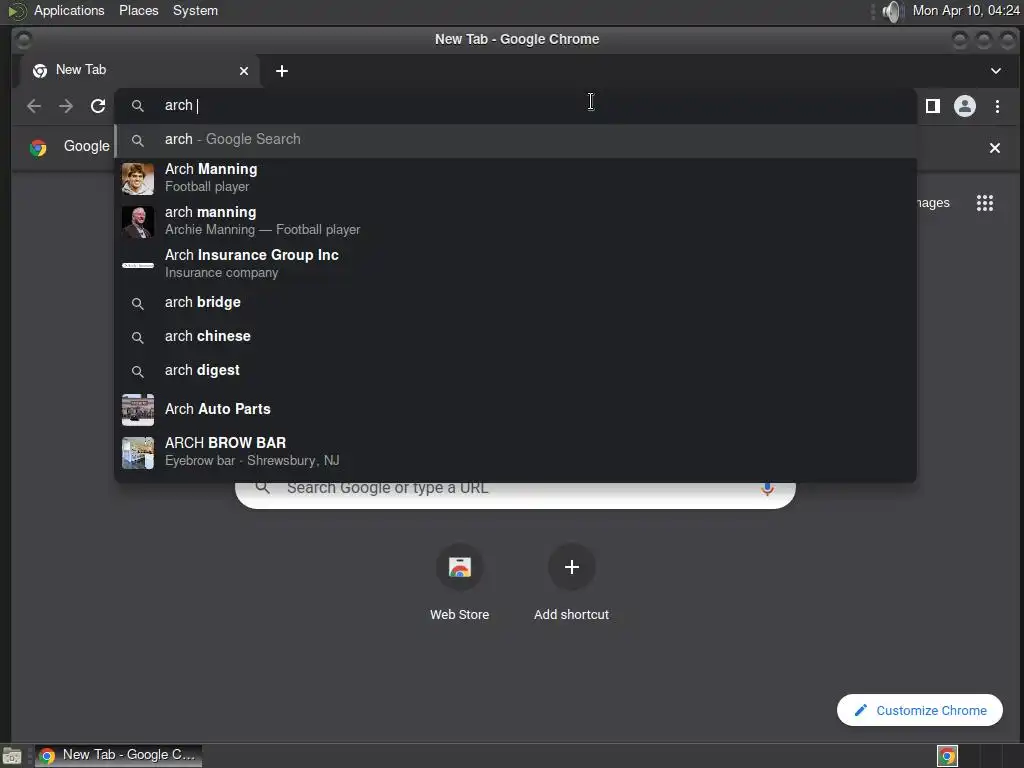
Task: Click Customize Chrome button
Action: (x=920, y=710)
